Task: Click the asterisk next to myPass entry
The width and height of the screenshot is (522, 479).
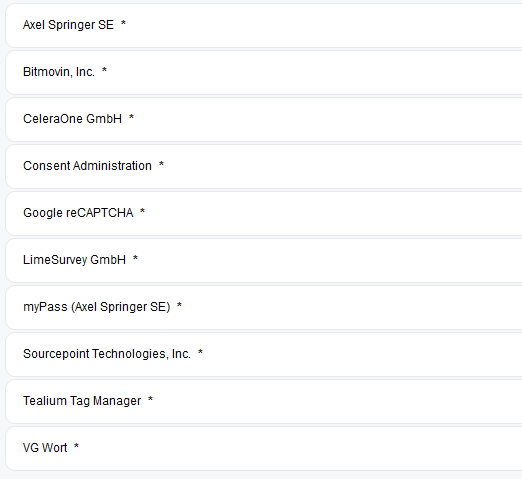Action: click(x=179, y=305)
